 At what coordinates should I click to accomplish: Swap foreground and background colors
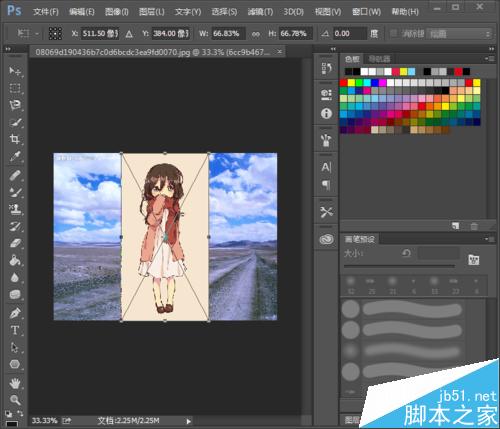click(x=20, y=413)
